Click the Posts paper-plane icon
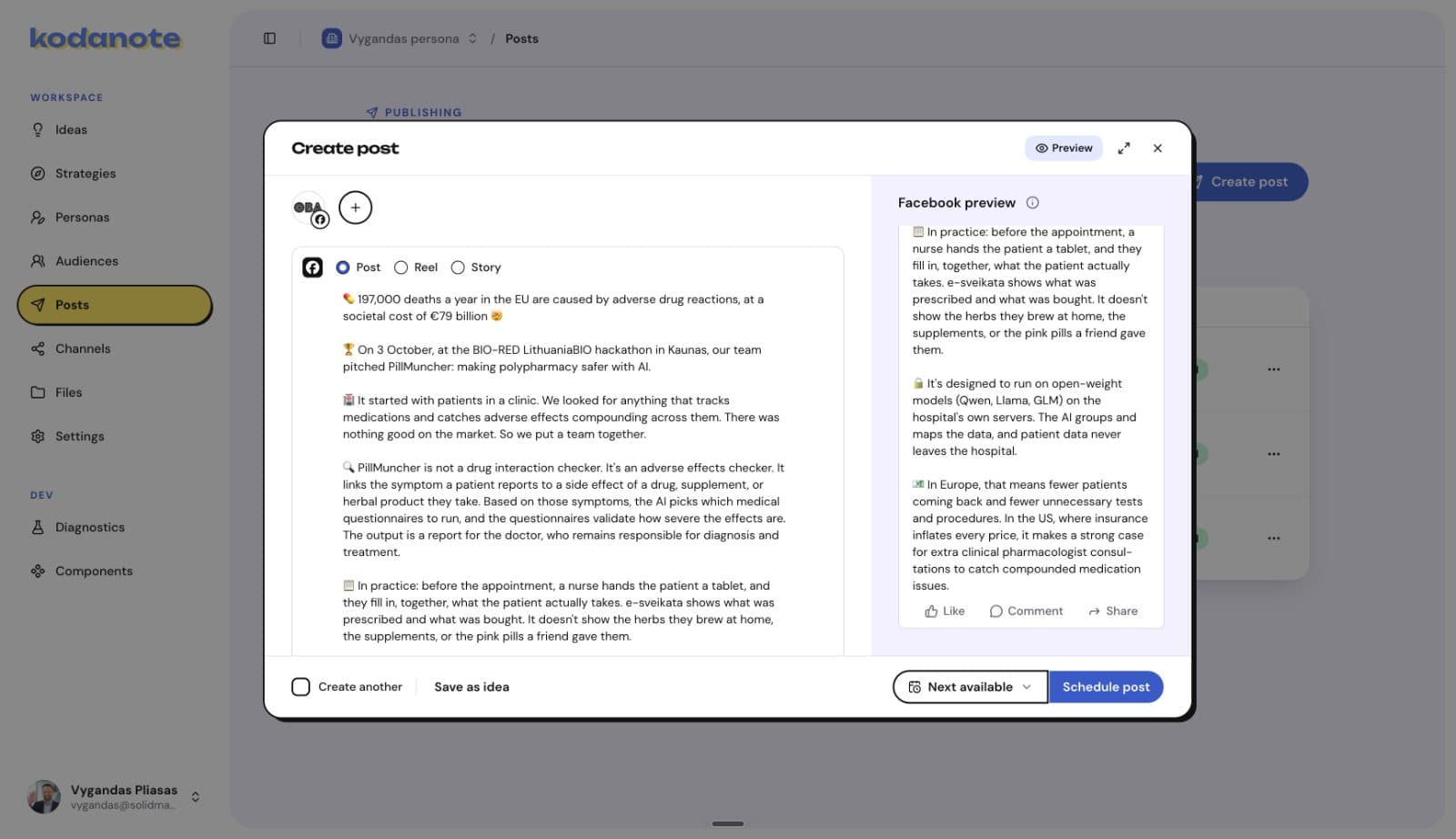1456x839 pixels. tap(37, 305)
